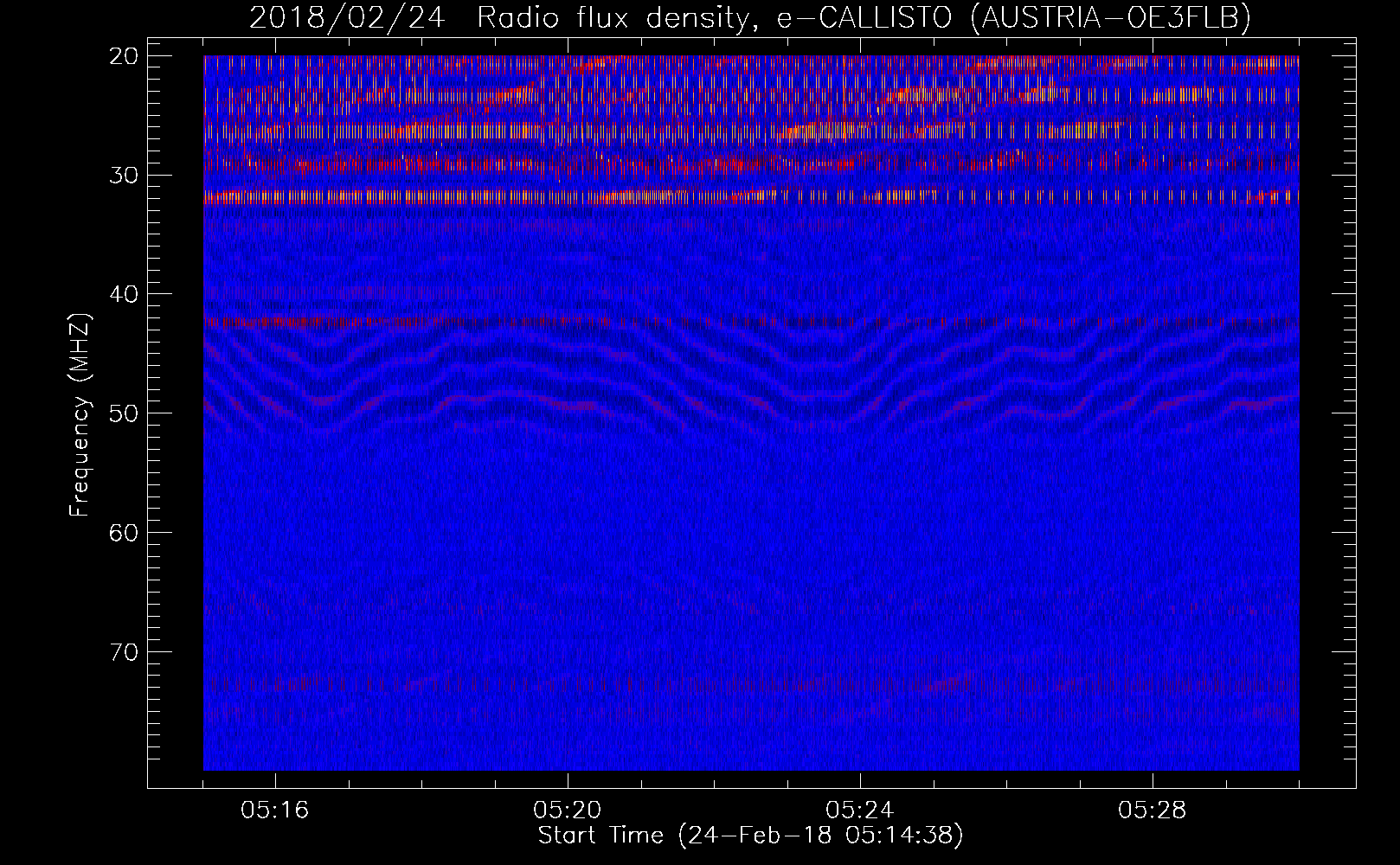Click the 30 frequency tick label
Viewport: 1400px width, 865px height.
pos(125,176)
